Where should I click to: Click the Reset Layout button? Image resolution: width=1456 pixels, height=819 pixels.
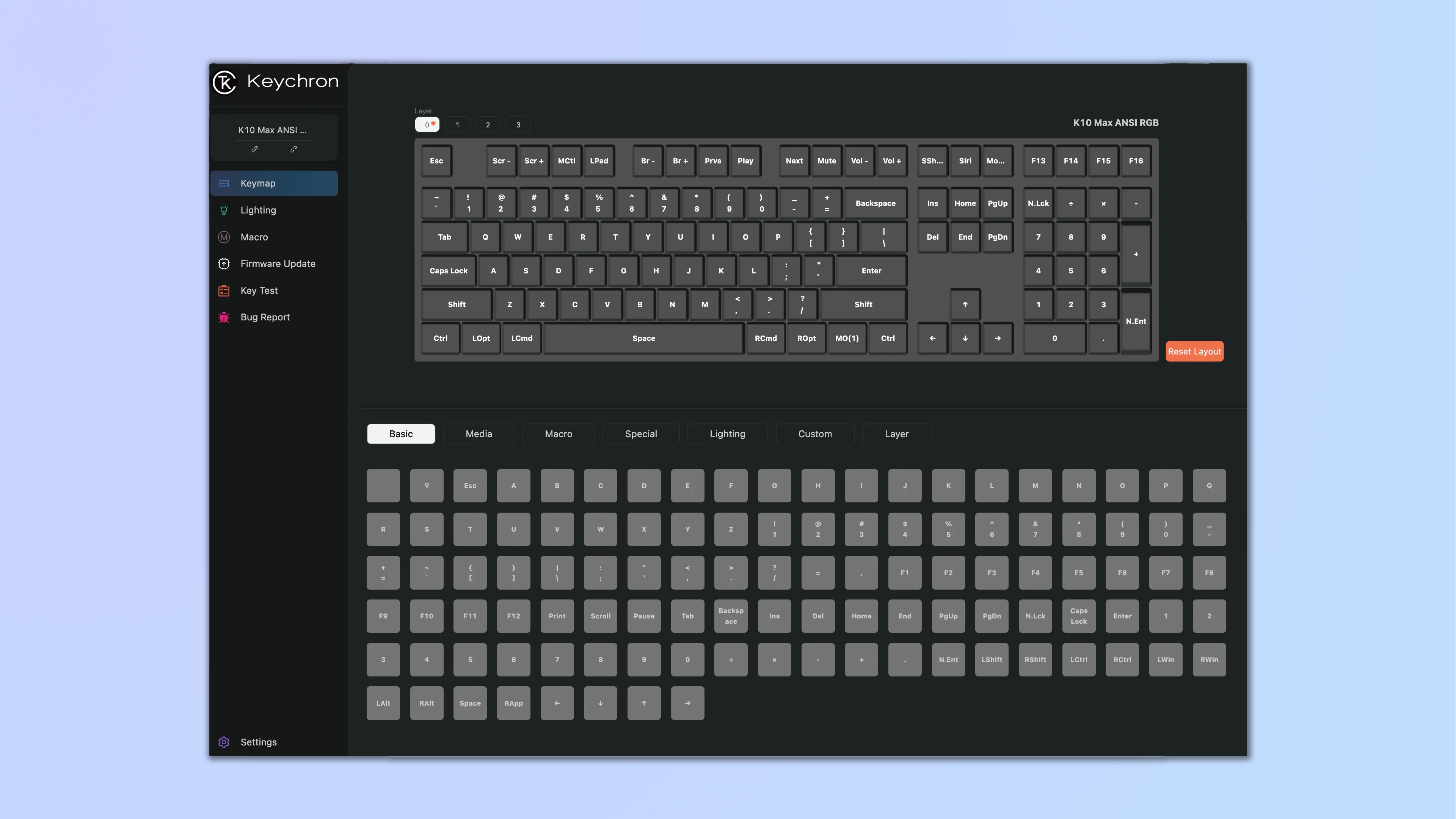tap(1194, 351)
